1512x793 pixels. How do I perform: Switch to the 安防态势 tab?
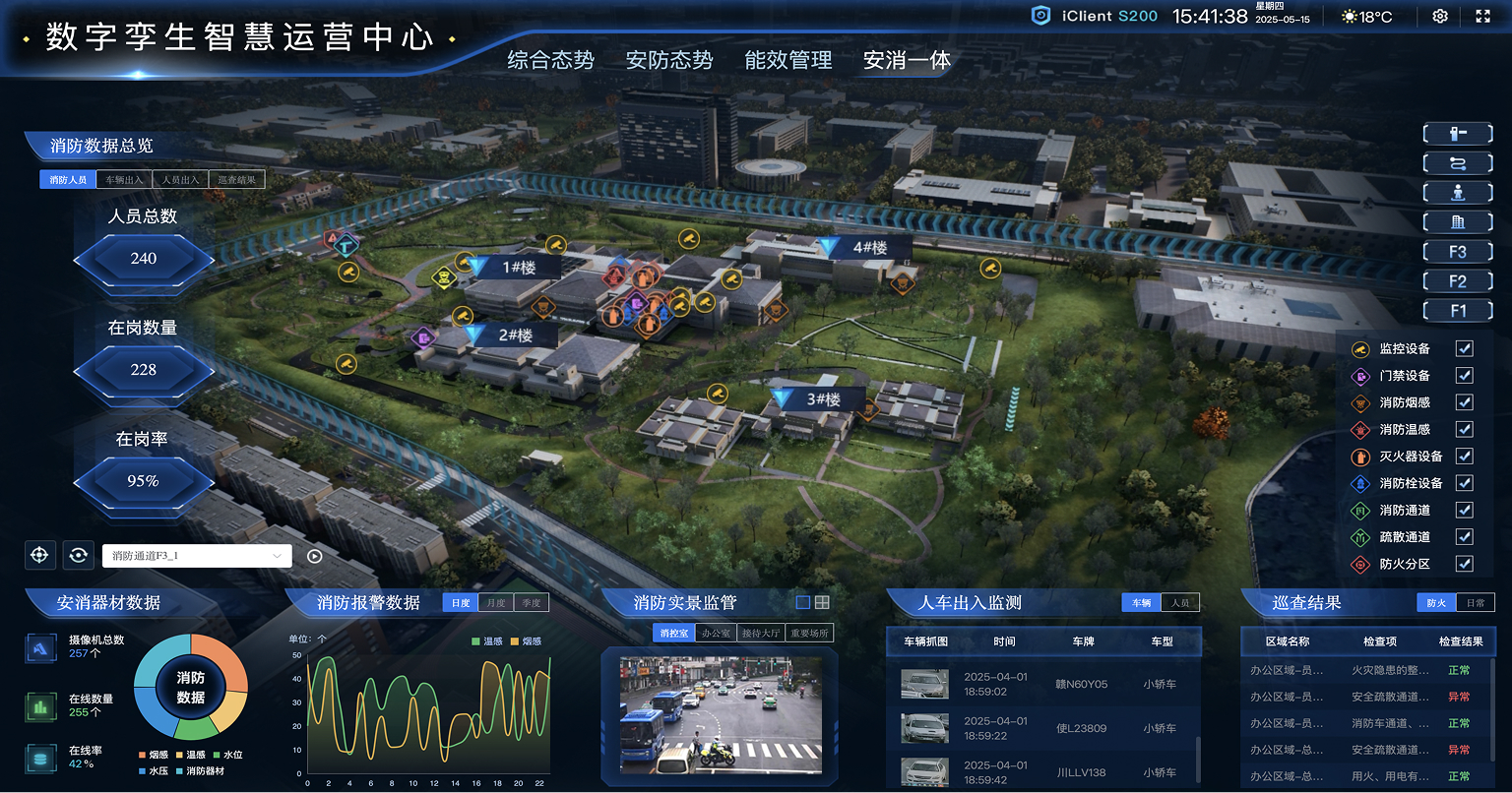(x=669, y=60)
